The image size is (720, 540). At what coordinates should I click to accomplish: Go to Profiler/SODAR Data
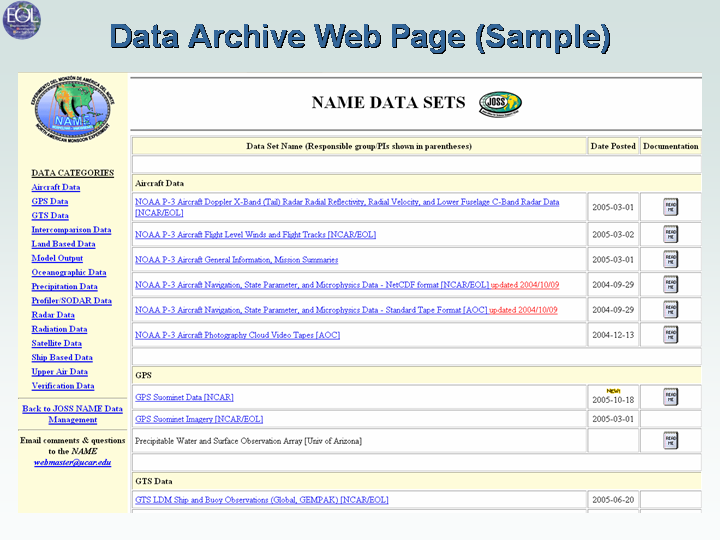point(72,301)
